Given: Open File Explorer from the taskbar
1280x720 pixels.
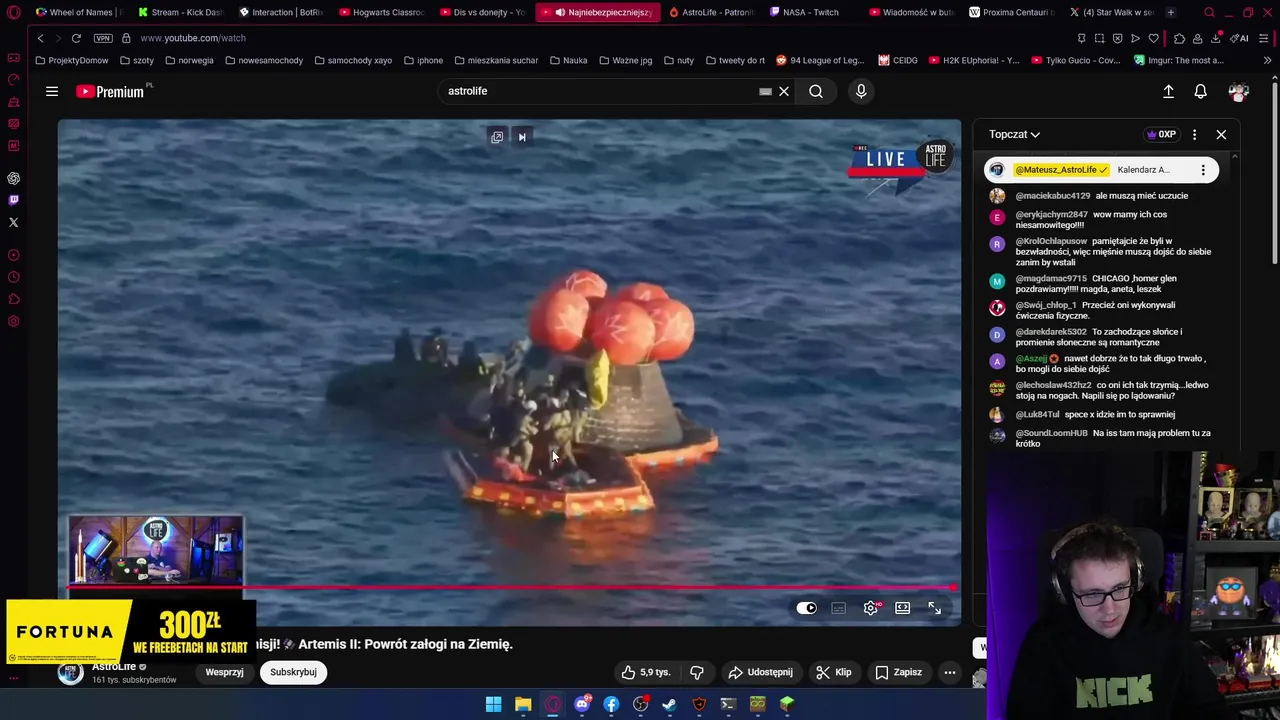Looking at the screenshot, I should (523, 704).
